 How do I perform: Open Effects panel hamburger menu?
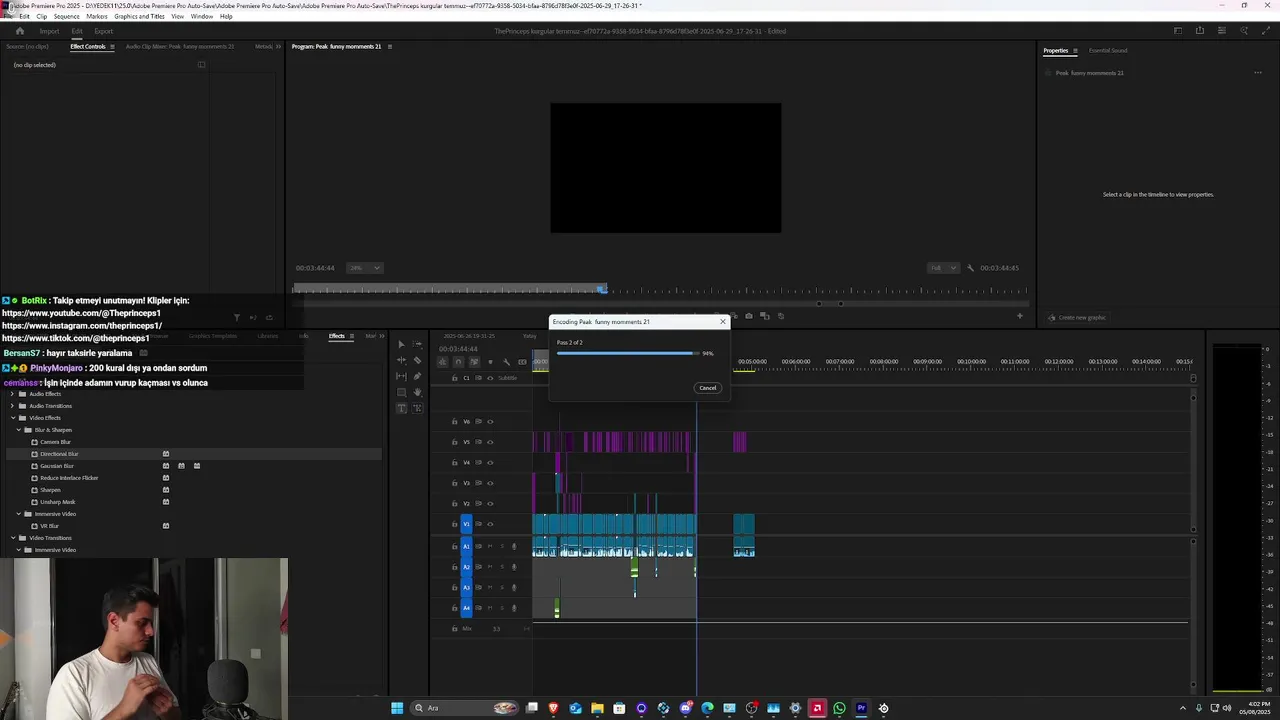coord(351,336)
